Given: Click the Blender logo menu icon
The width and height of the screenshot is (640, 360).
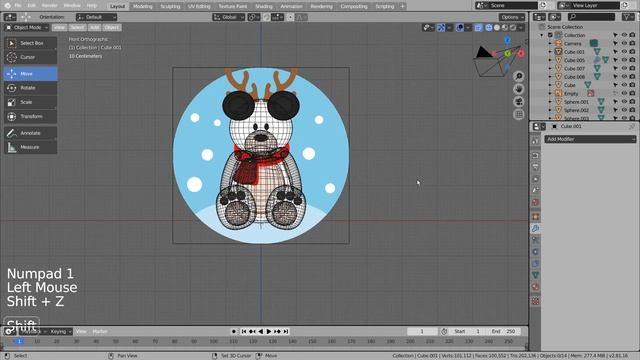Looking at the screenshot, I should [x=7, y=6].
